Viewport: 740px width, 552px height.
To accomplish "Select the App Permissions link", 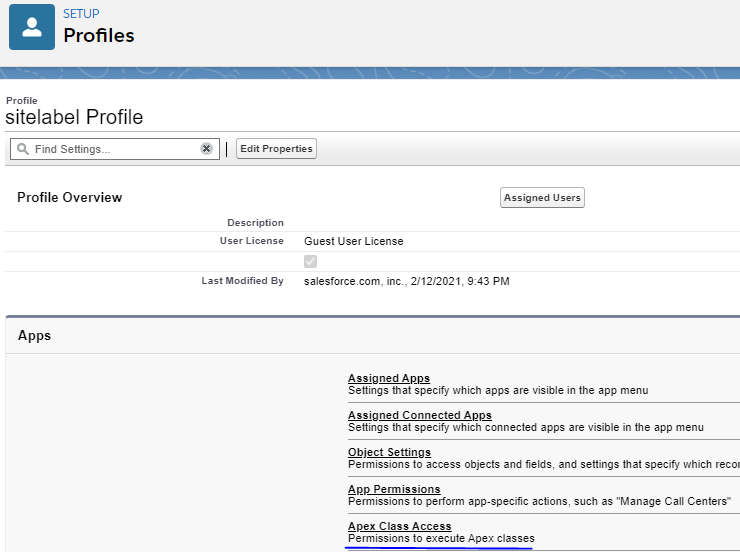I will 393,489.
